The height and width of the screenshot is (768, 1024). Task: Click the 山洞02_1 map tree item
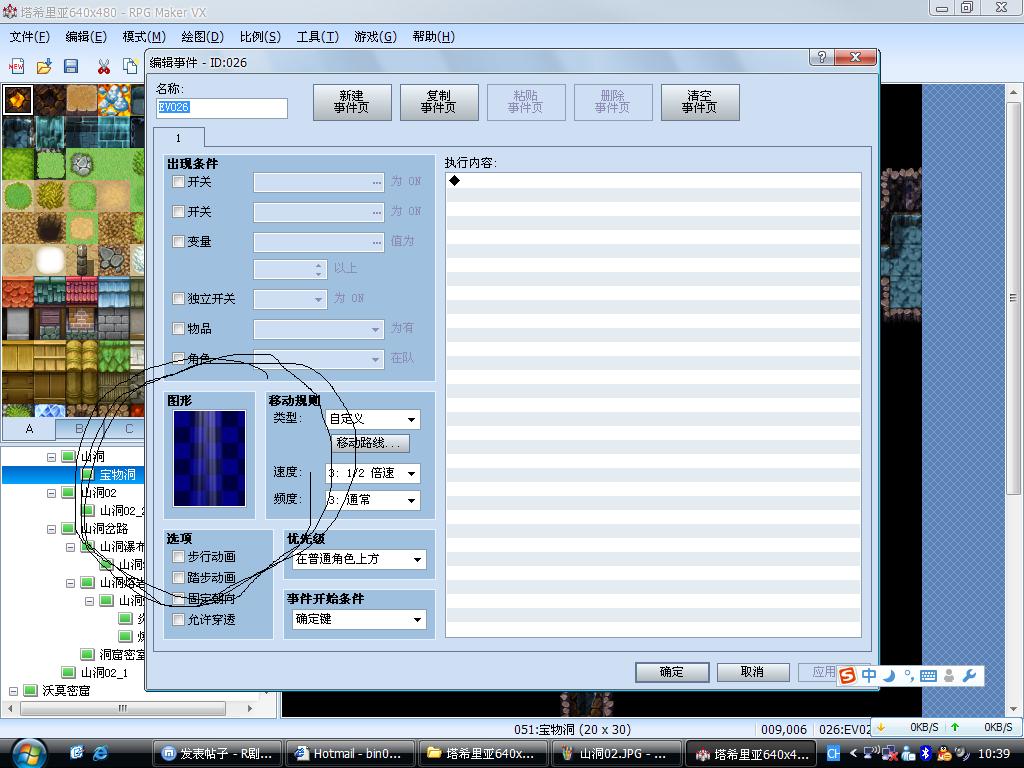tap(104, 672)
